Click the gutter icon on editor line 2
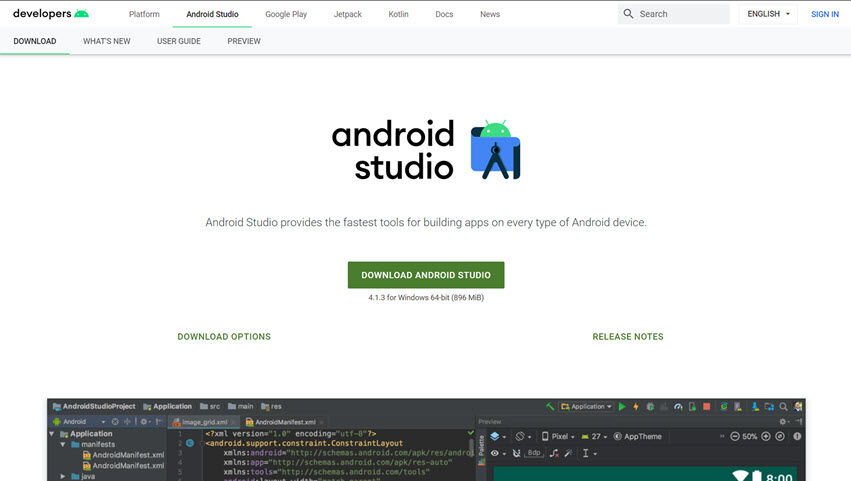 pos(190,443)
